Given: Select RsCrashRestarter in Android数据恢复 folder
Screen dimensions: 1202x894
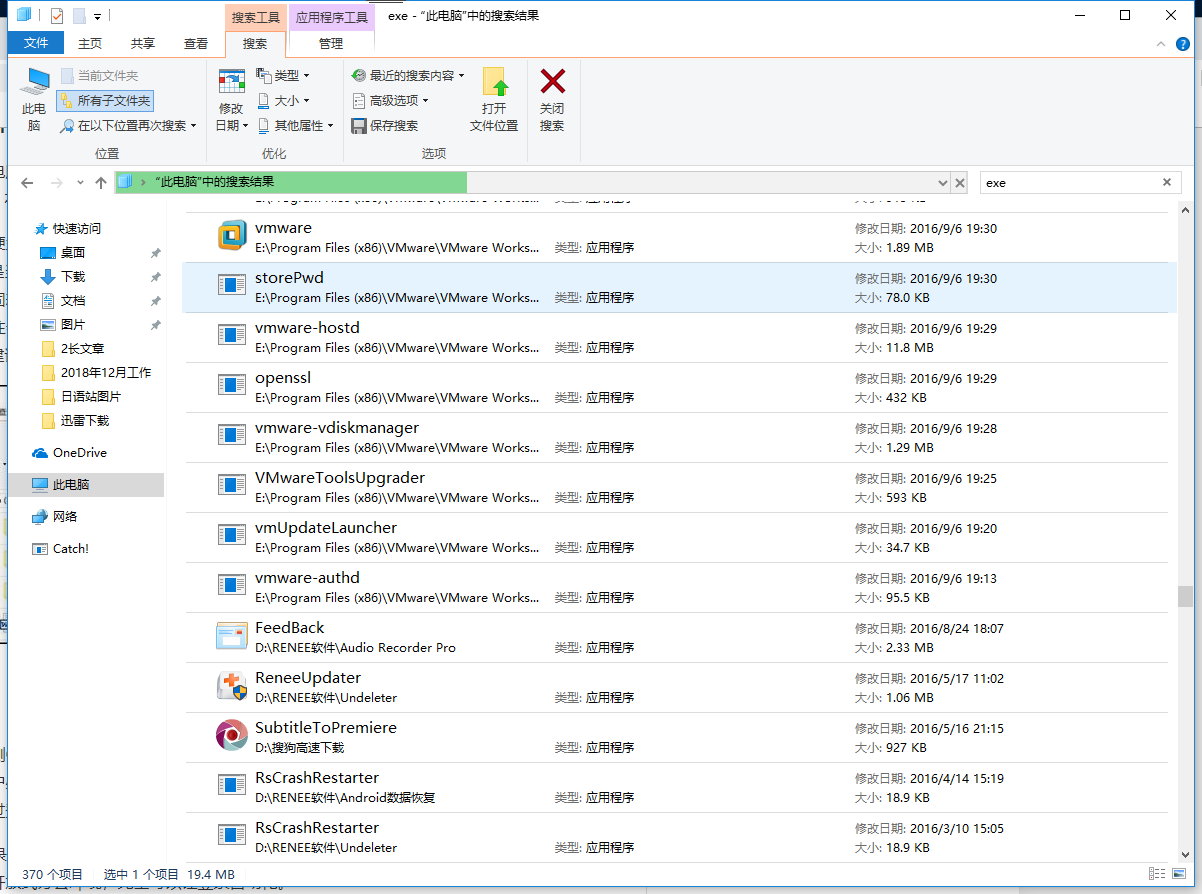Looking at the screenshot, I should point(675,788).
